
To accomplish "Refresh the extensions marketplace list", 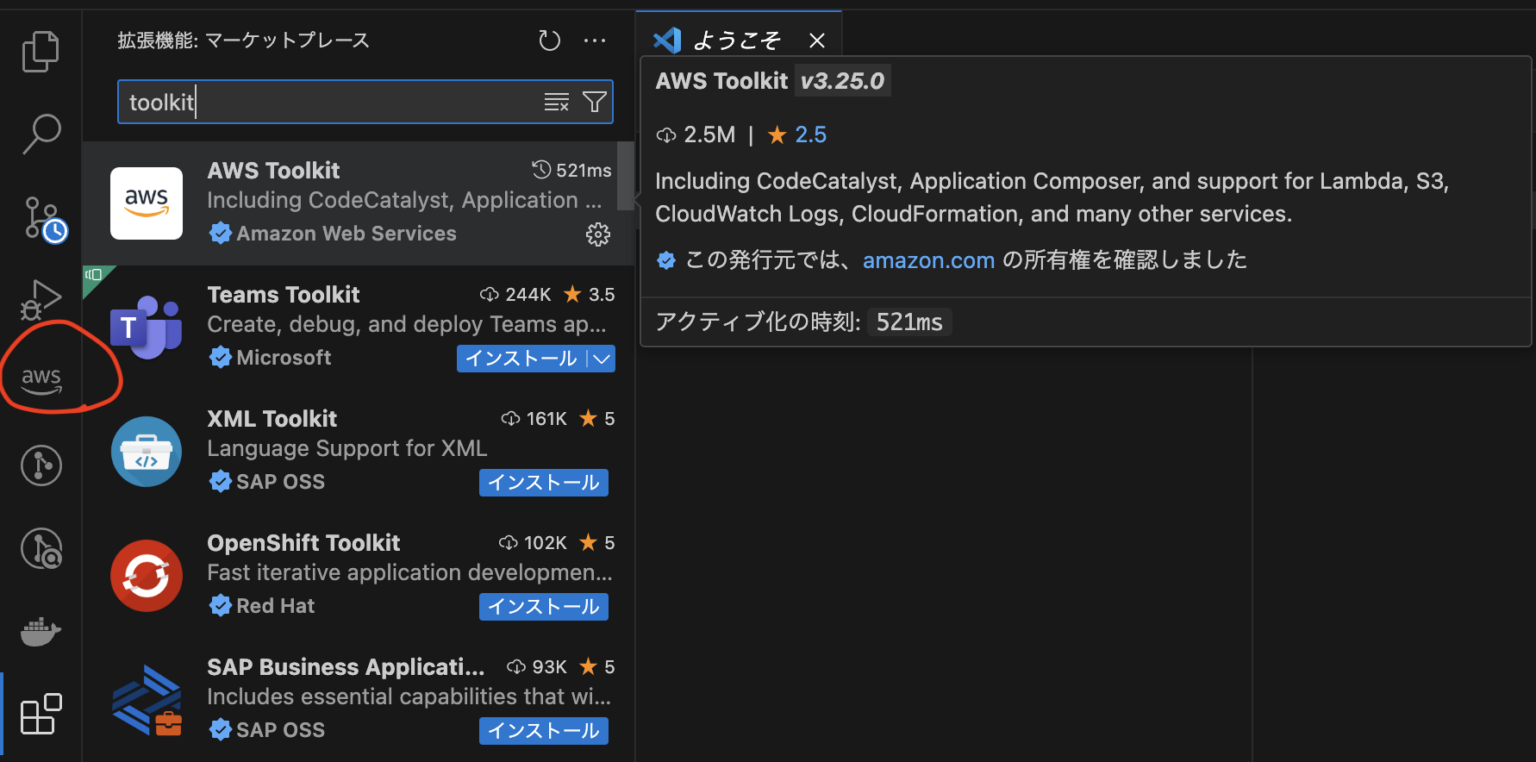I will pyautogui.click(x=548, y=40).
